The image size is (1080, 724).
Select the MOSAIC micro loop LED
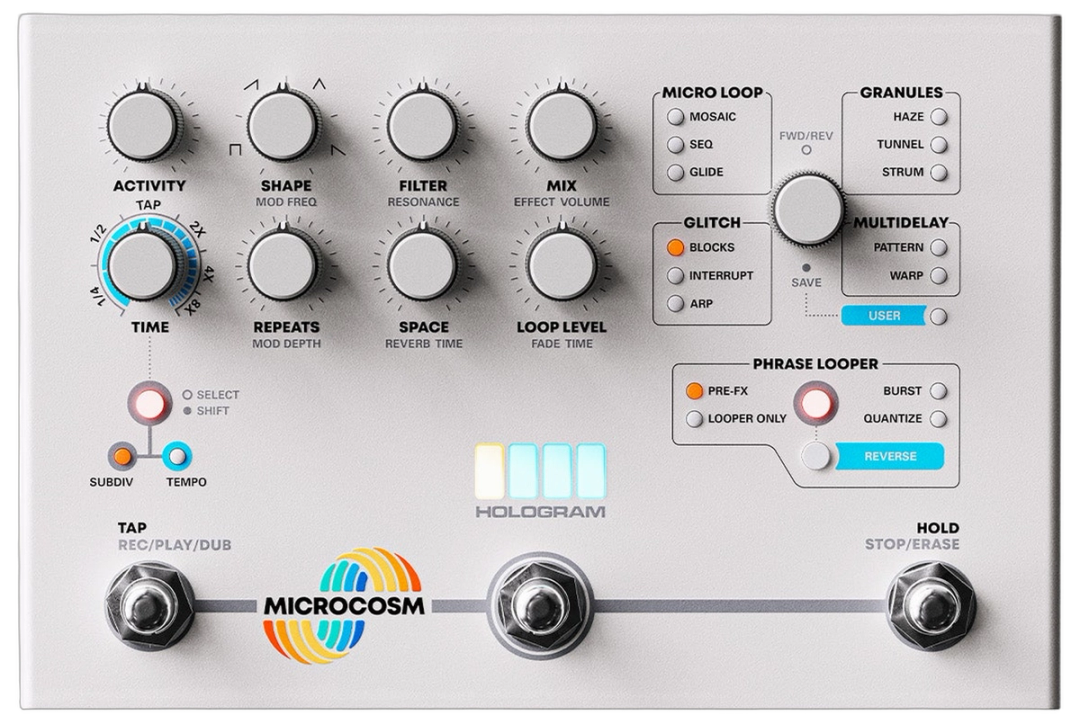click(675, 117)
